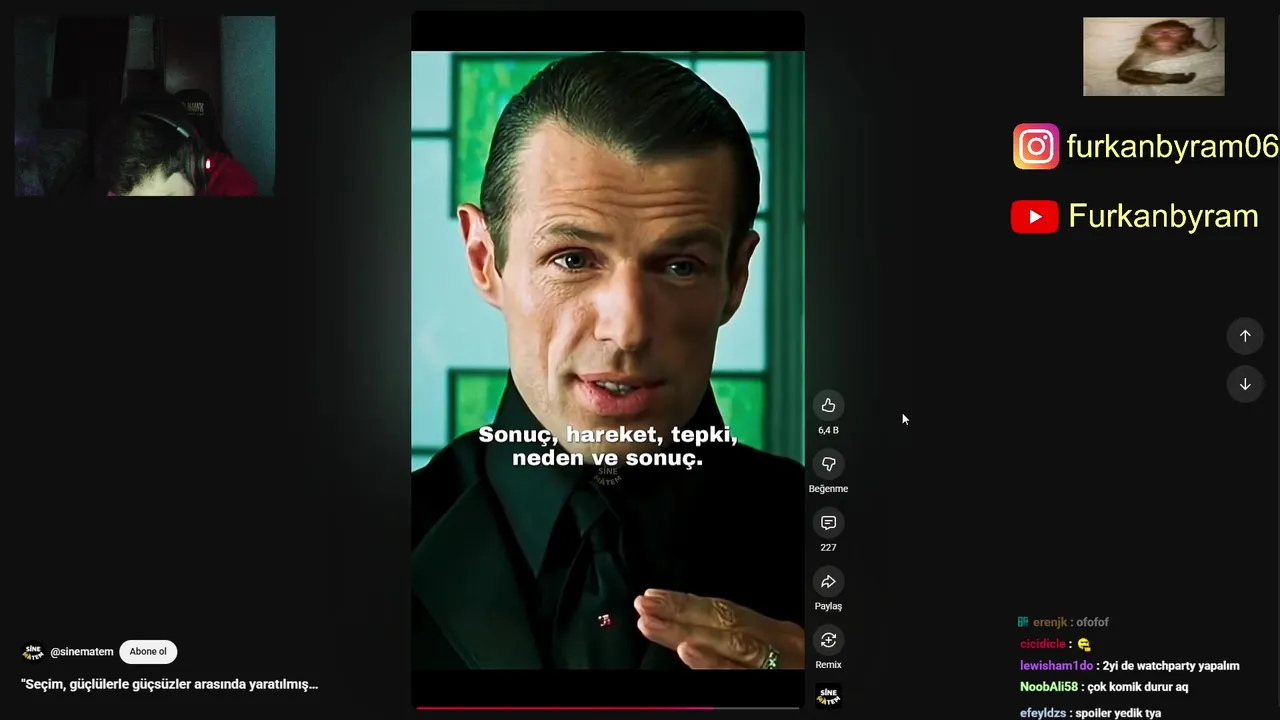This screenshot has height=720, width=1280.
Task: Go to next Short with down arrow
Action: [x=1245, y=384]
